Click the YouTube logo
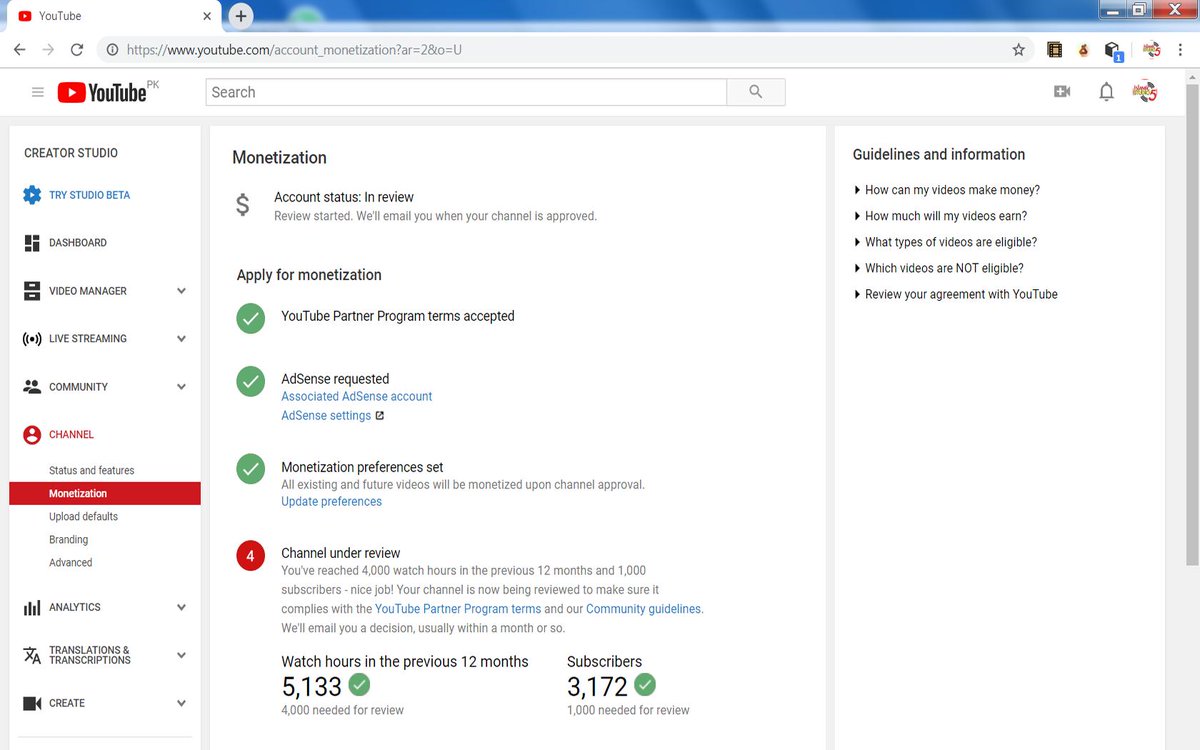The image size is (1200, 750). tap(102, 92)
